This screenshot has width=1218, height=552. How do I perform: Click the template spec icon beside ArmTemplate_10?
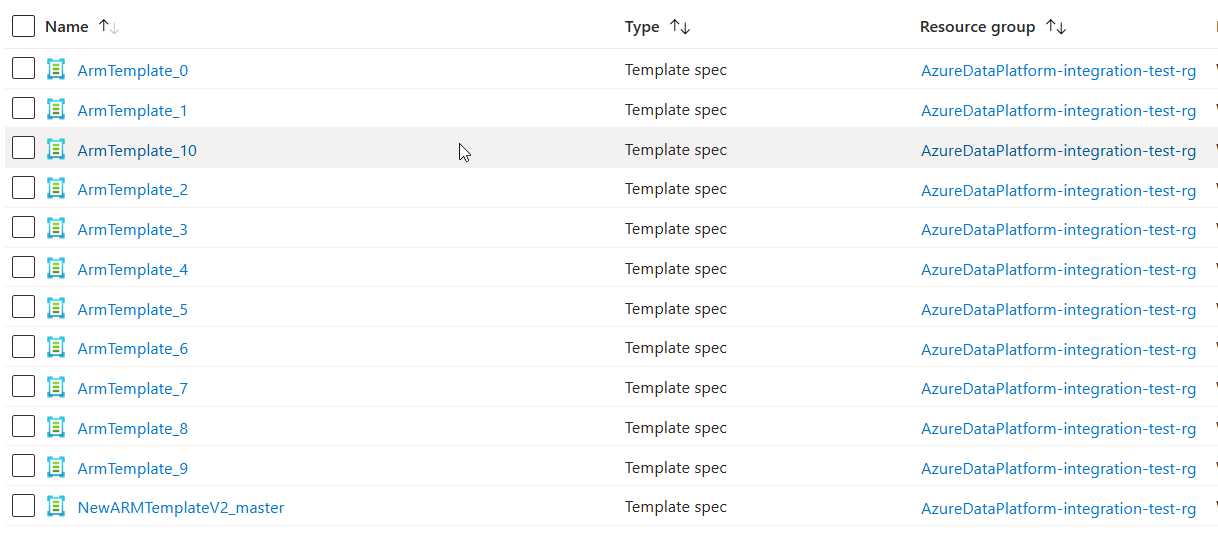point(56,149)
